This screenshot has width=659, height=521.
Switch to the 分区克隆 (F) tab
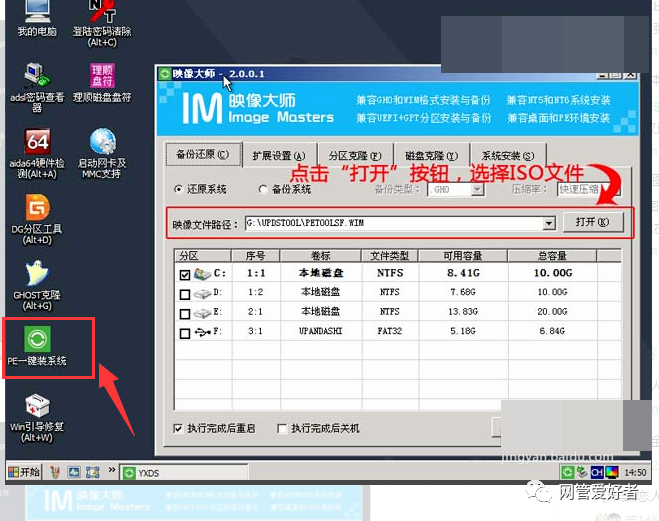(x=355, y=156)
